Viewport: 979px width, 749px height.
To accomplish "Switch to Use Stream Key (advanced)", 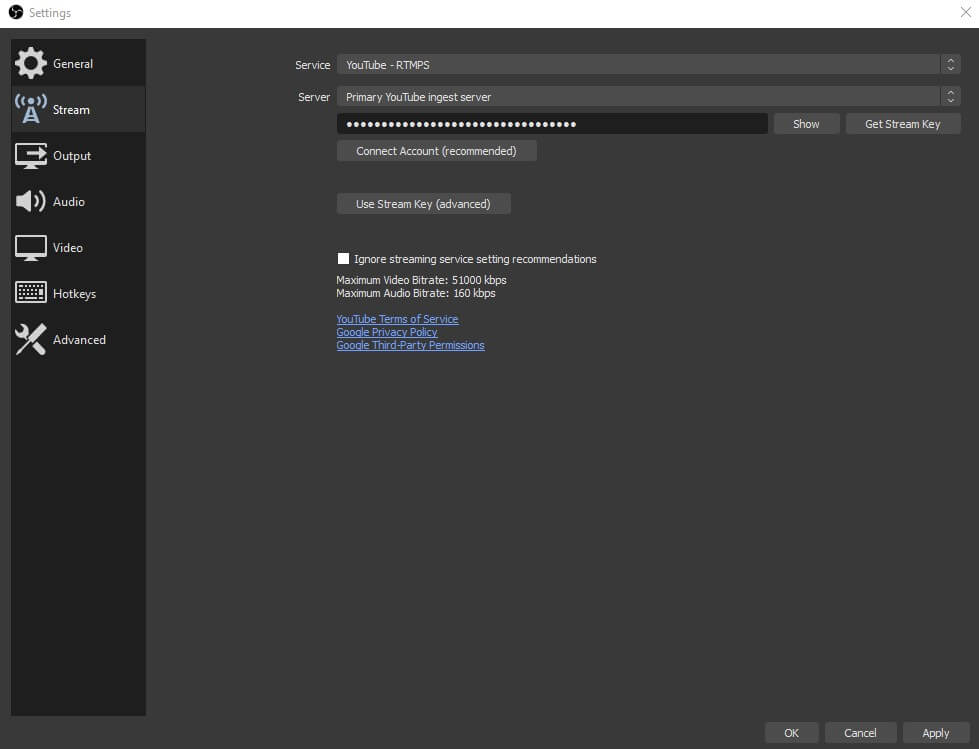I will coord(423,203).
